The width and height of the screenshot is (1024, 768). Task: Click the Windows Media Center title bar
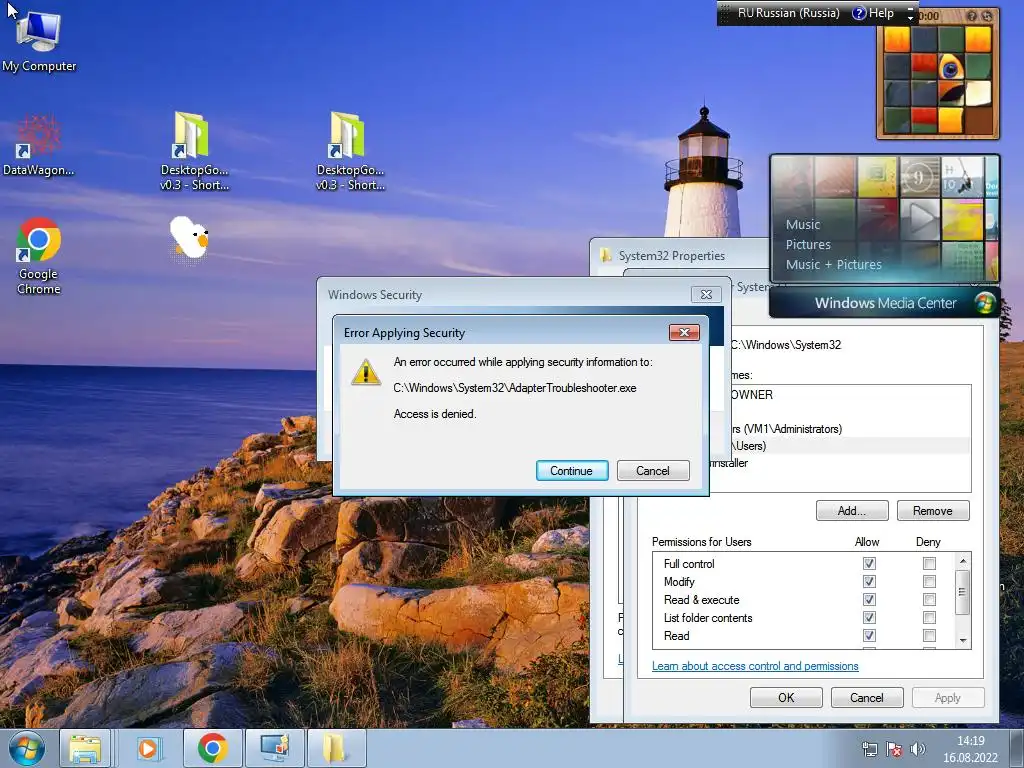pyautogui.click(x=885, y=302)
